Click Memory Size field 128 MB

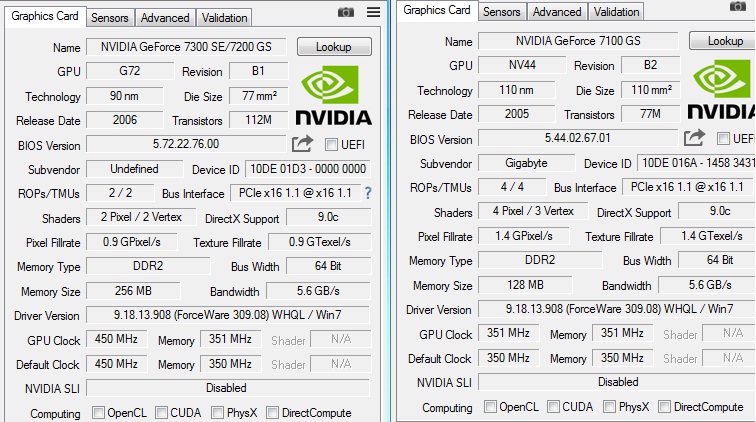click(x=525, y=285)
